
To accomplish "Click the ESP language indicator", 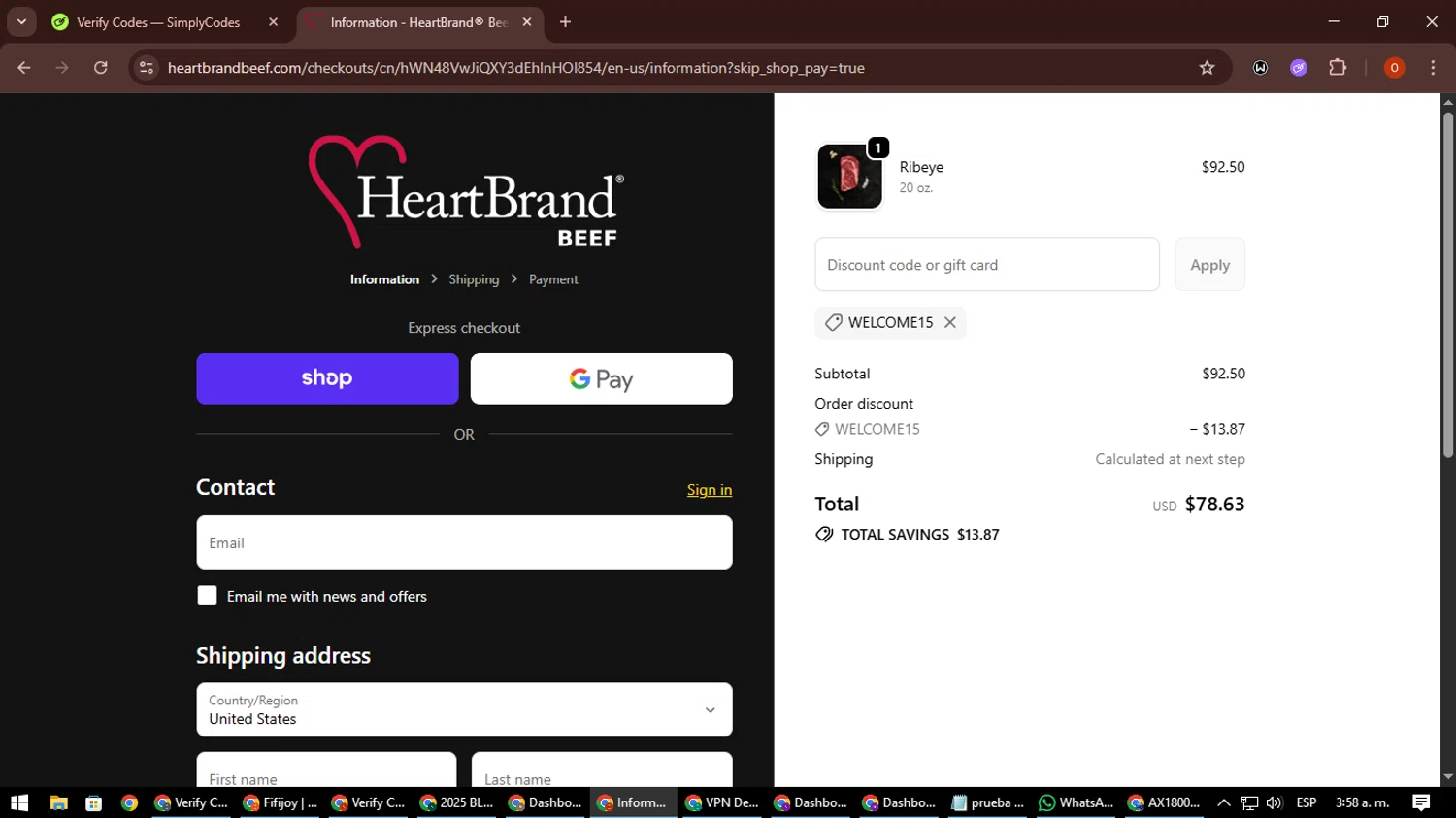I will pos(1307,802).
